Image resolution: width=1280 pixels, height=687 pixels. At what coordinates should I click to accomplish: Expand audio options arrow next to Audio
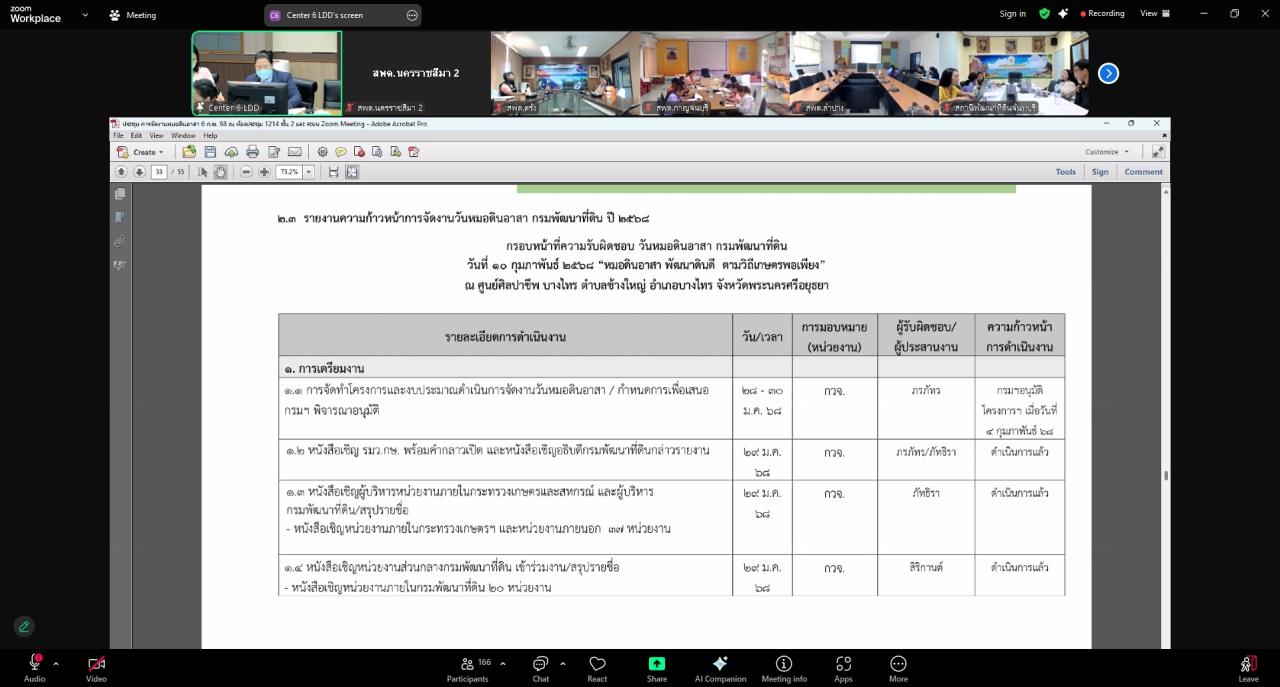click(x=56, y=663)
